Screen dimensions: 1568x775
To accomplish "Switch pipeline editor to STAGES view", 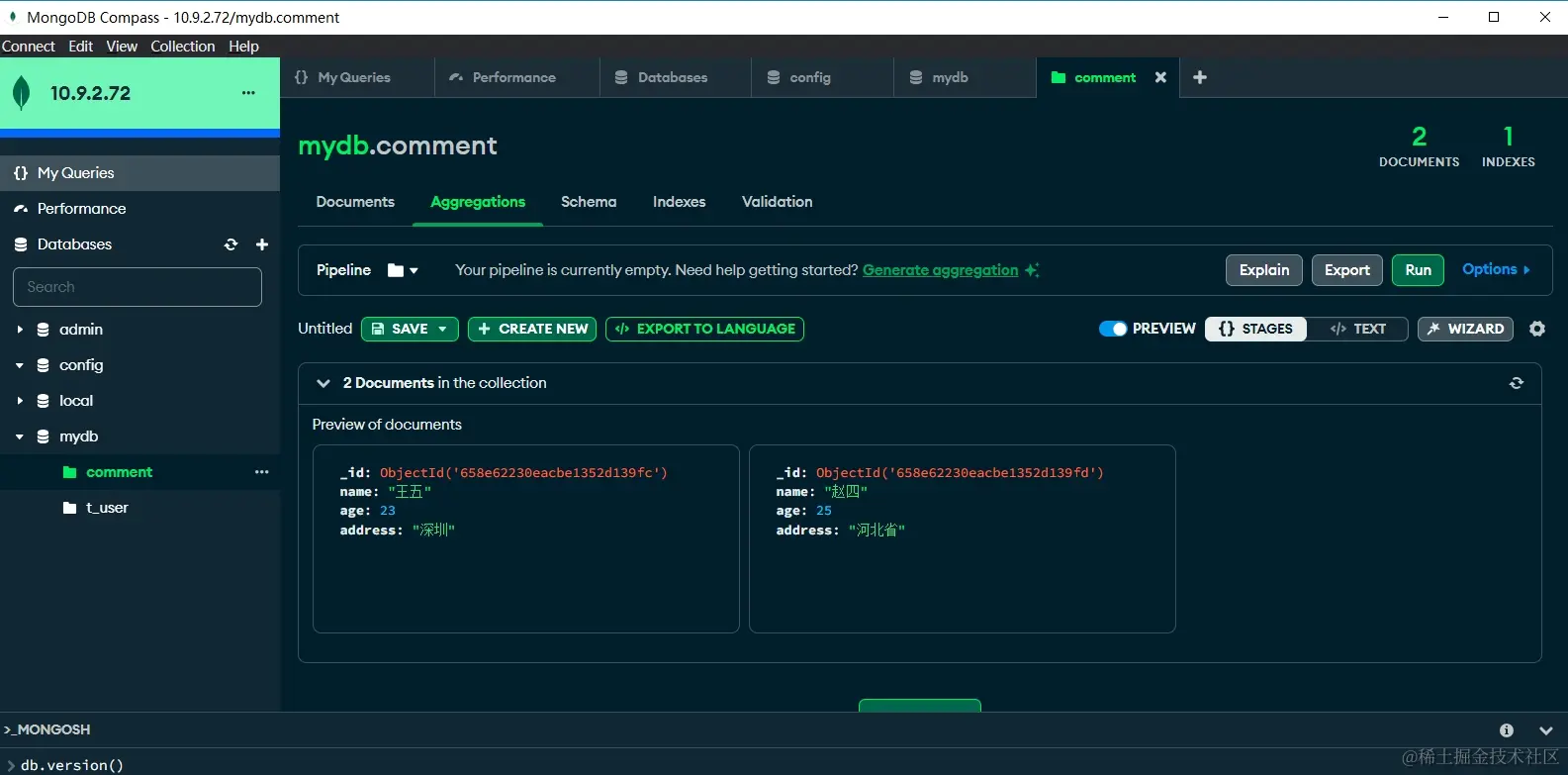I will click(1255, 329).
